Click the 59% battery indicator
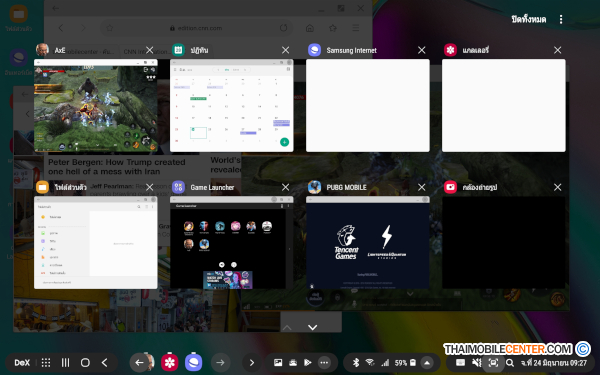This screenshot has height=375, width=600. (405, 362)
